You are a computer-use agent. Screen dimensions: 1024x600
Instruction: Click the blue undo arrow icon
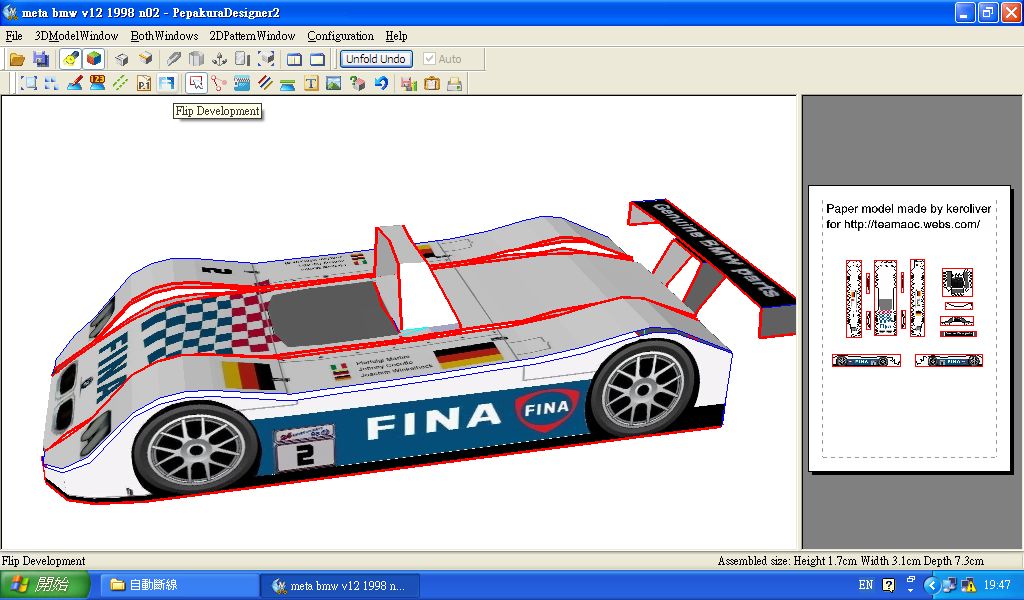pyautogui.click(x=381, y=84)
